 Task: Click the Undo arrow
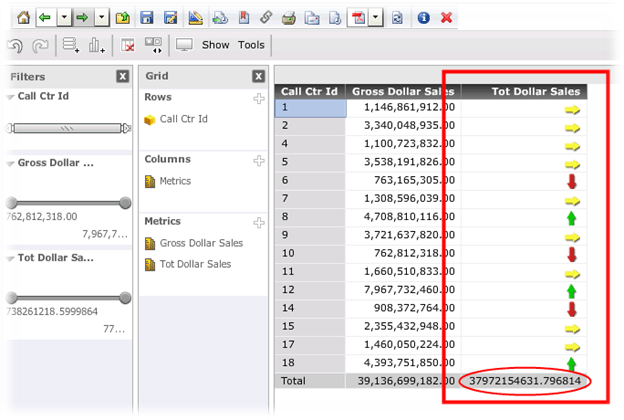coord(16,46)
